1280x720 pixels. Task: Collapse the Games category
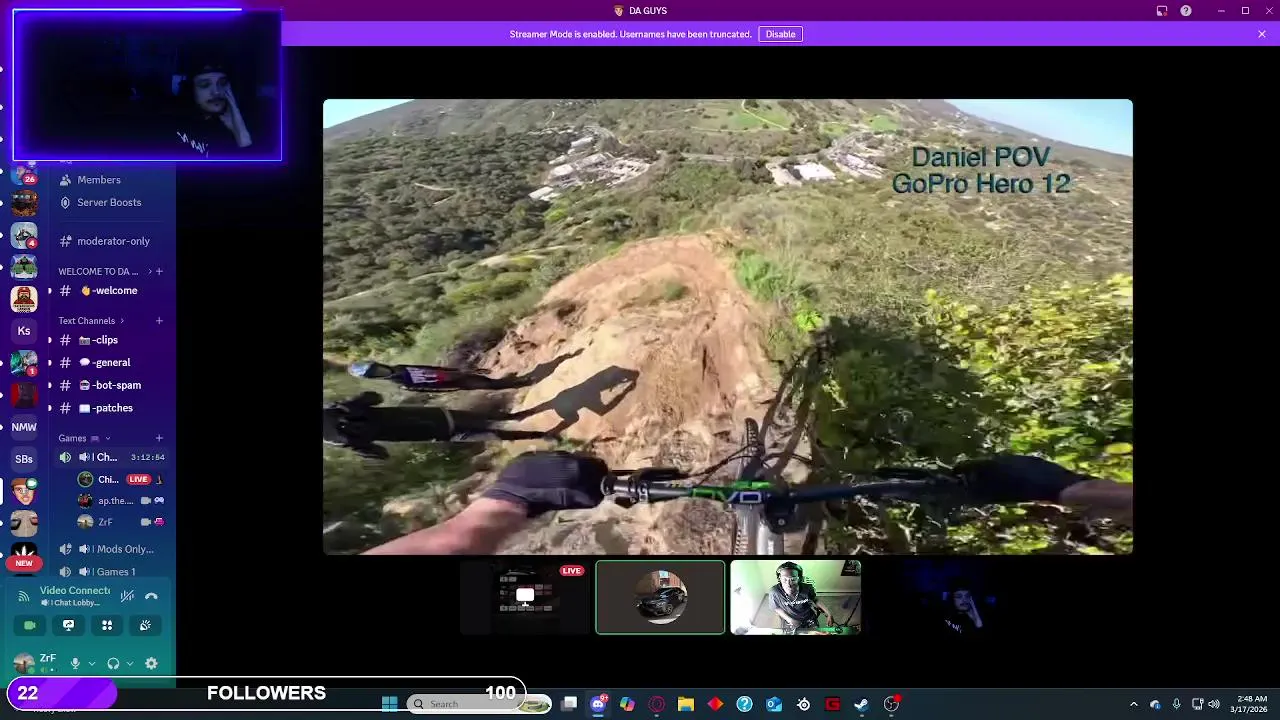(x=84, y=438)
